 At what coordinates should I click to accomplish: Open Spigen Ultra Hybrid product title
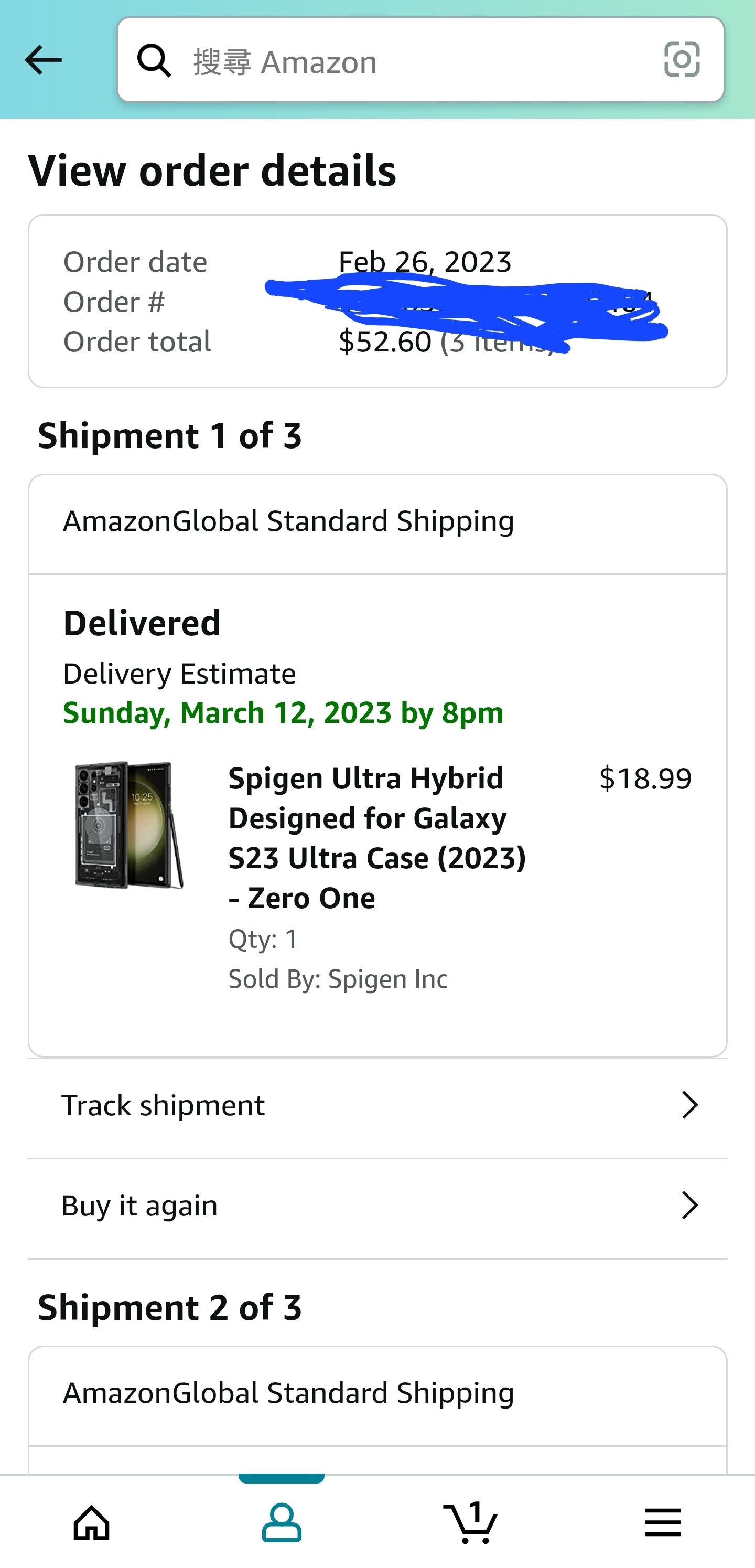pyautogui.click(x=377, y=838)
